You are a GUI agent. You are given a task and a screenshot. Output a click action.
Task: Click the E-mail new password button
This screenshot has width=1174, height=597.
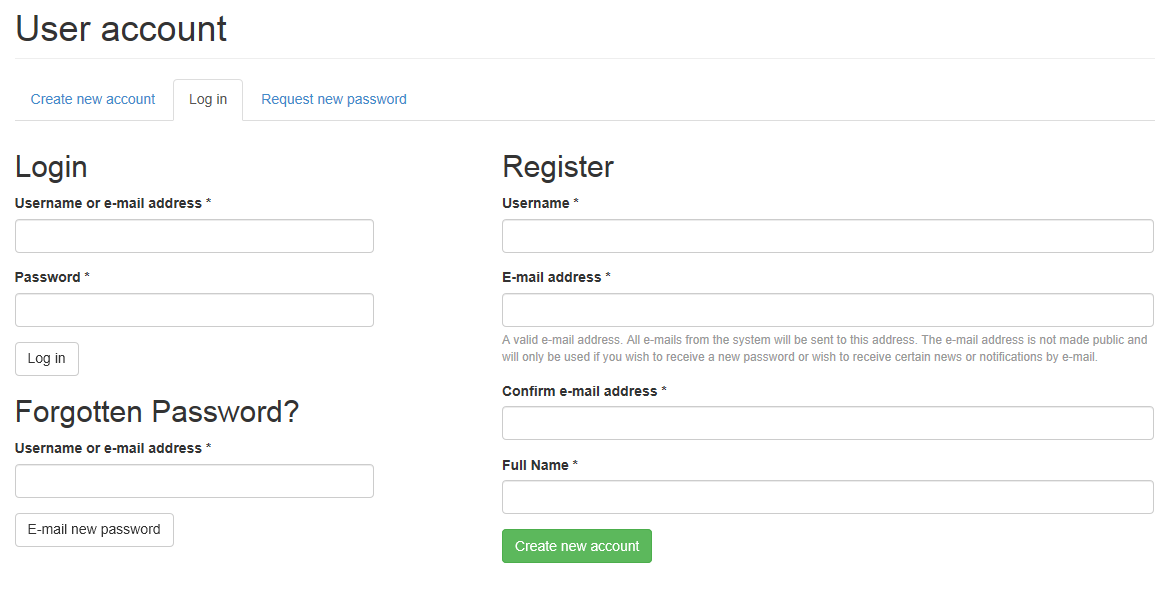[94, 530]
